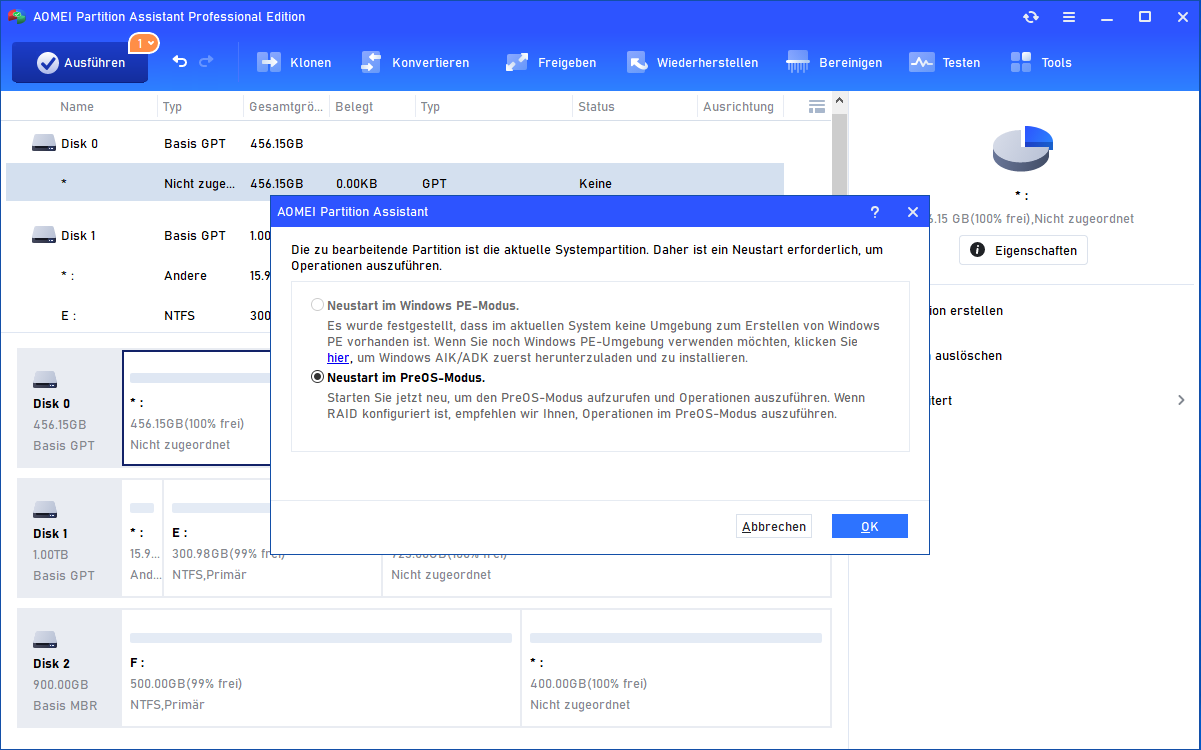Click the Belegt column header
Screen dimensions: 1201x750
[353, 106]
